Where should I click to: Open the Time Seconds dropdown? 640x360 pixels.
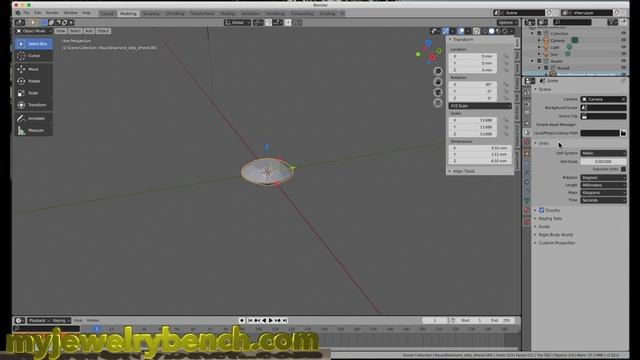point(603,200)
